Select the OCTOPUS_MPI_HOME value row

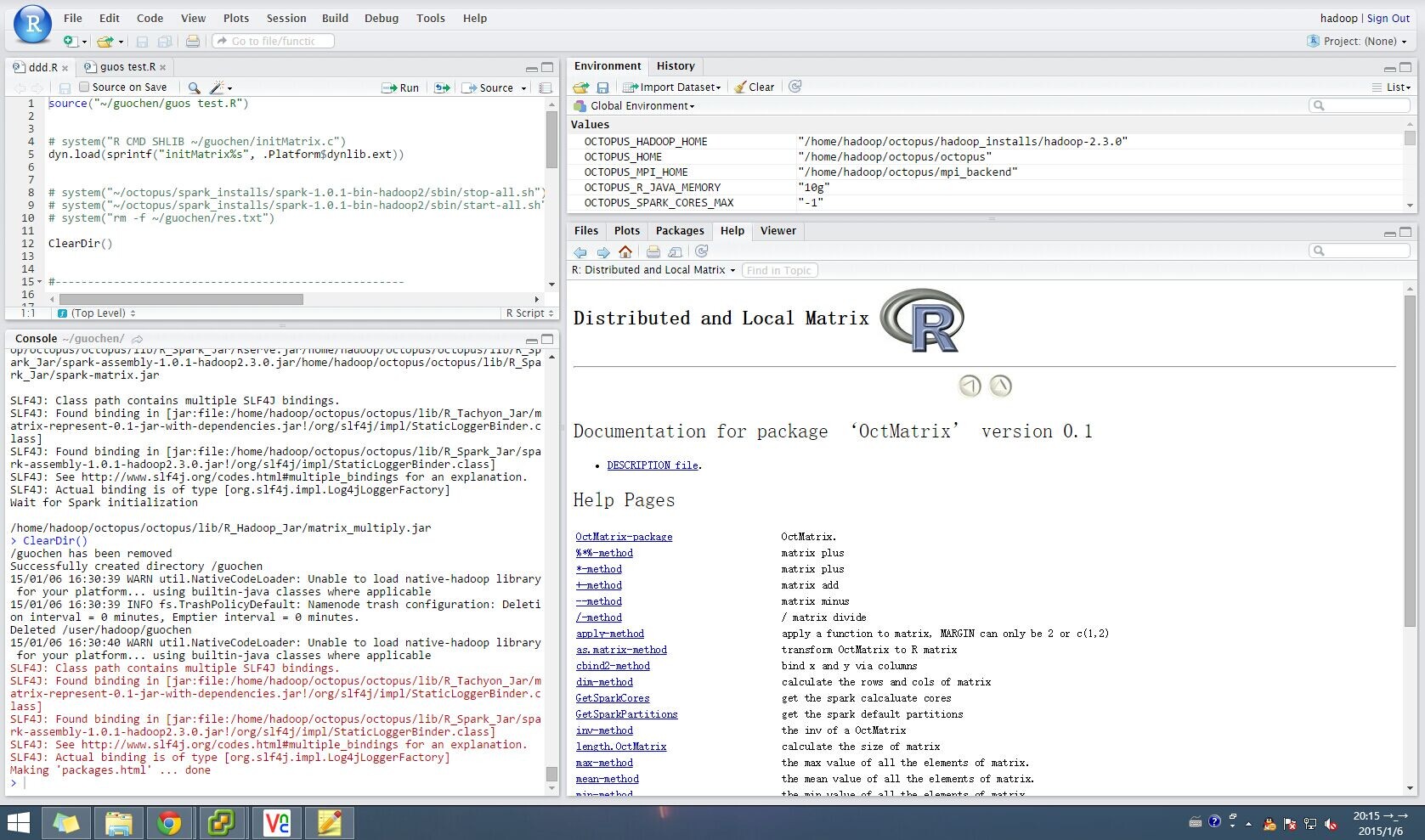point(985,172)
